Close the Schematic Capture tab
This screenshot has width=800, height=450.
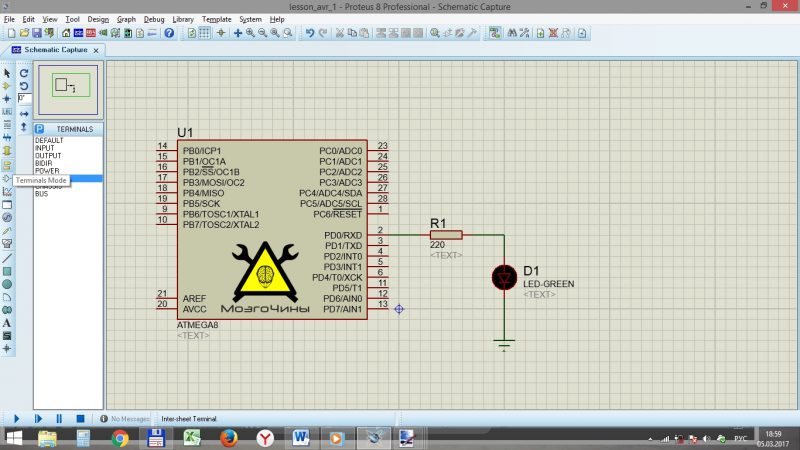[x=96, y=51]
